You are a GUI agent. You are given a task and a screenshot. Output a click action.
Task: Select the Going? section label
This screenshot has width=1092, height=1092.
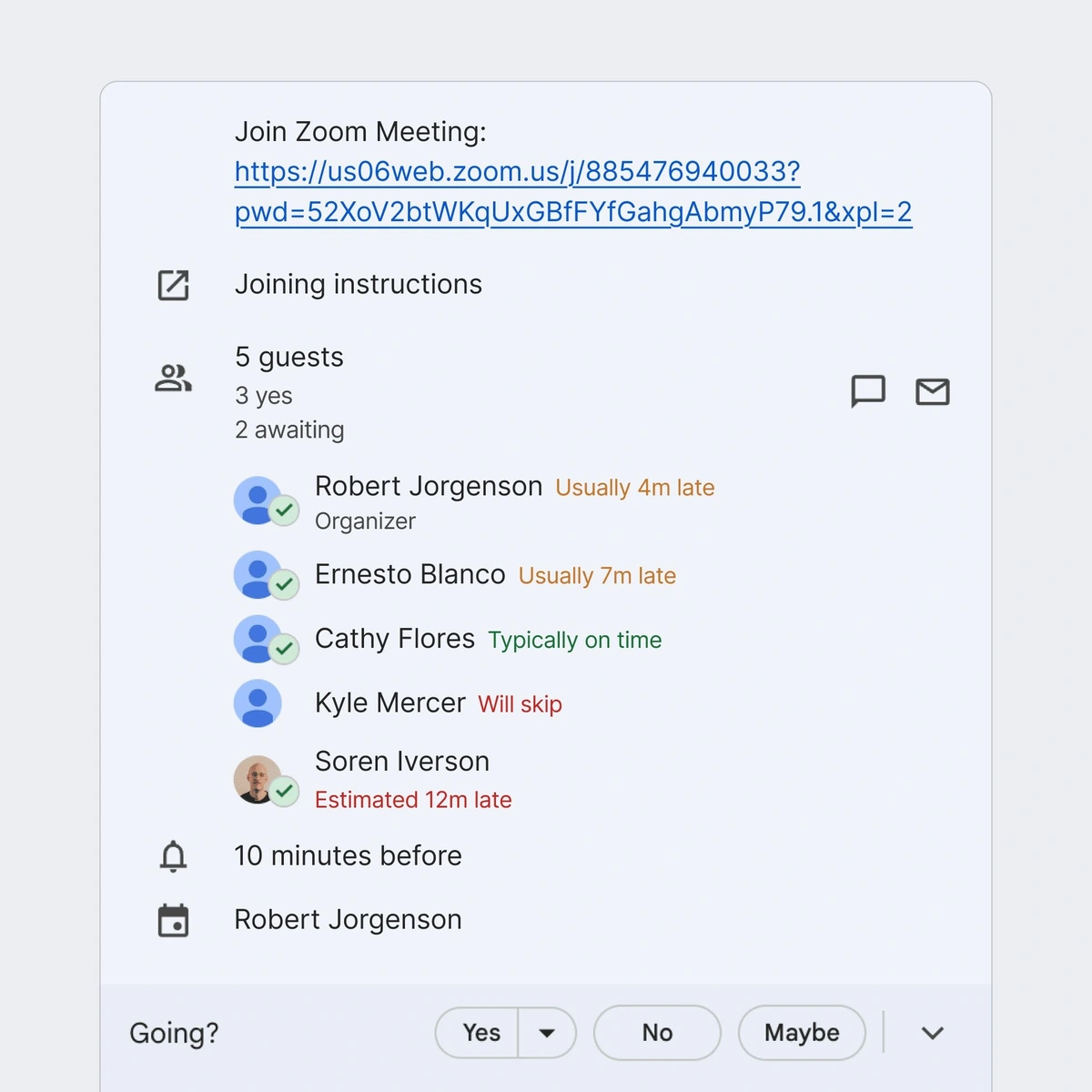point(173,1033)
